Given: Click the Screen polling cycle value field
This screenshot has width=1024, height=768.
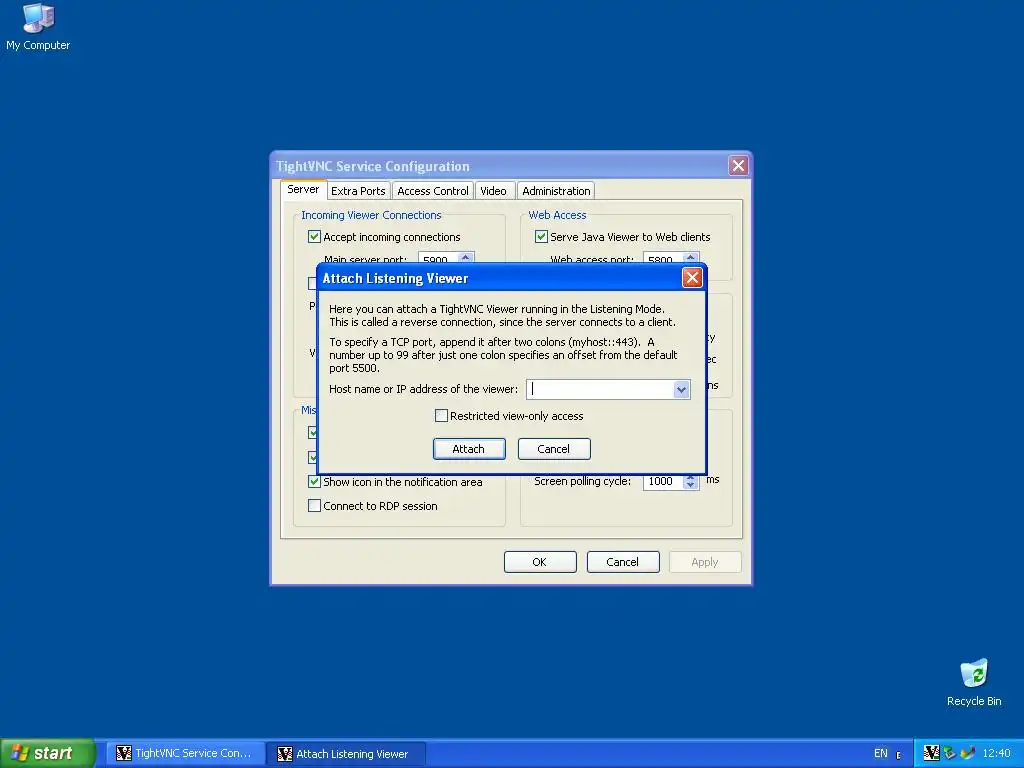Looking at the screenshot, I should pyautogui.click(x=663, y=481).
